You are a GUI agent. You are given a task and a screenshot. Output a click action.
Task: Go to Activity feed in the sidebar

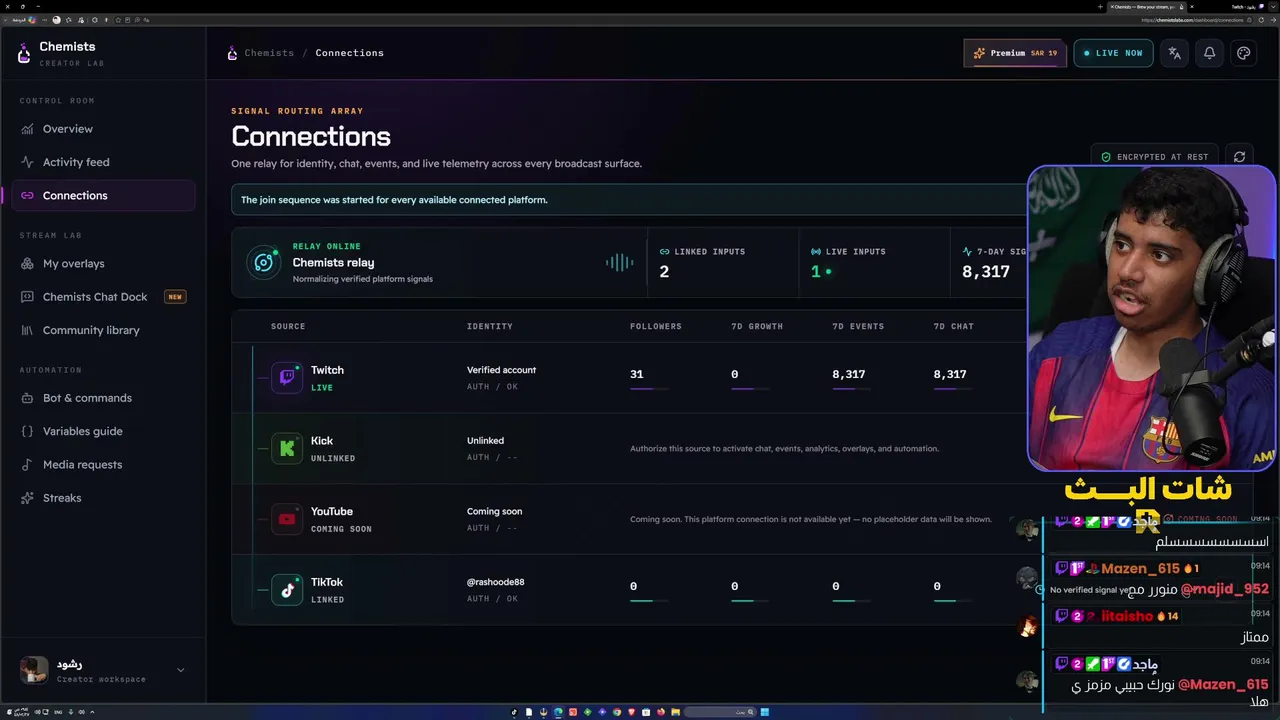click(103, 162)
